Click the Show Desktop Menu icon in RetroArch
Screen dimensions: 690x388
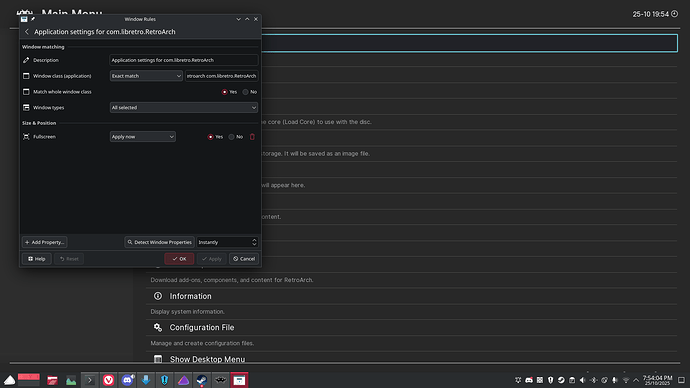pos(158,359)
